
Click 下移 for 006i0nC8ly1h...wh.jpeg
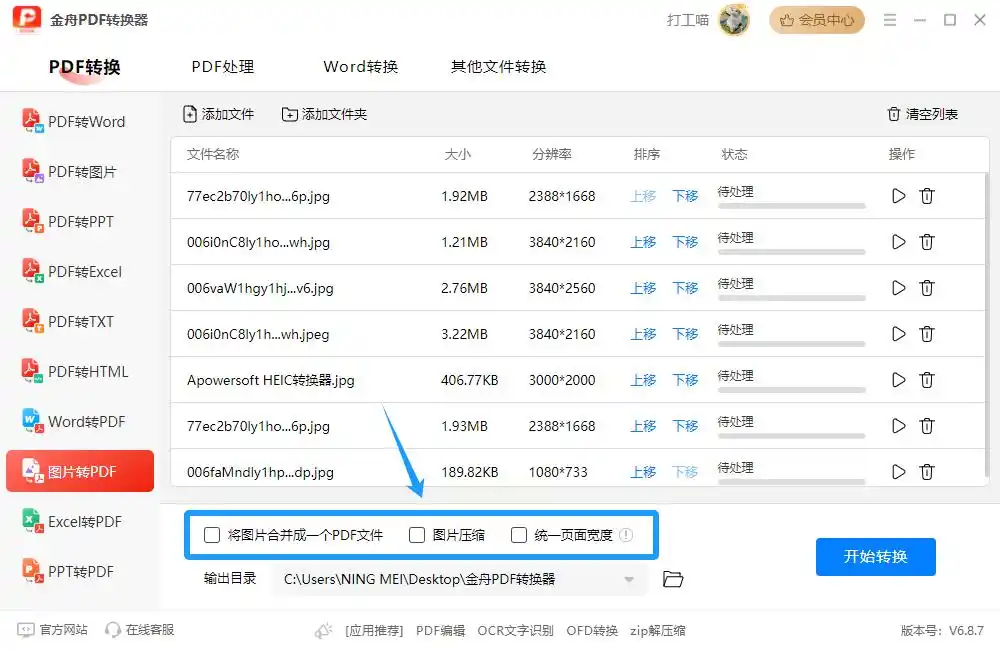685,334
